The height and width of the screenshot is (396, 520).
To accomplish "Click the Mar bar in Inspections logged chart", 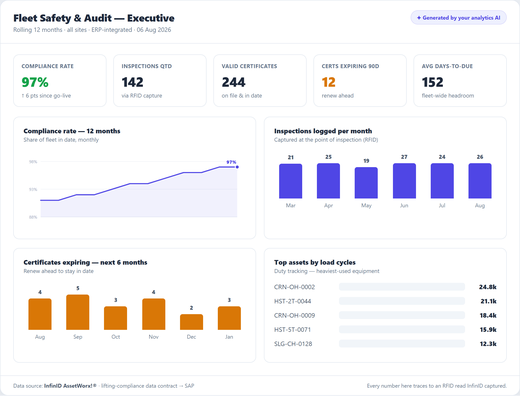I will click(x=291, y=181).
